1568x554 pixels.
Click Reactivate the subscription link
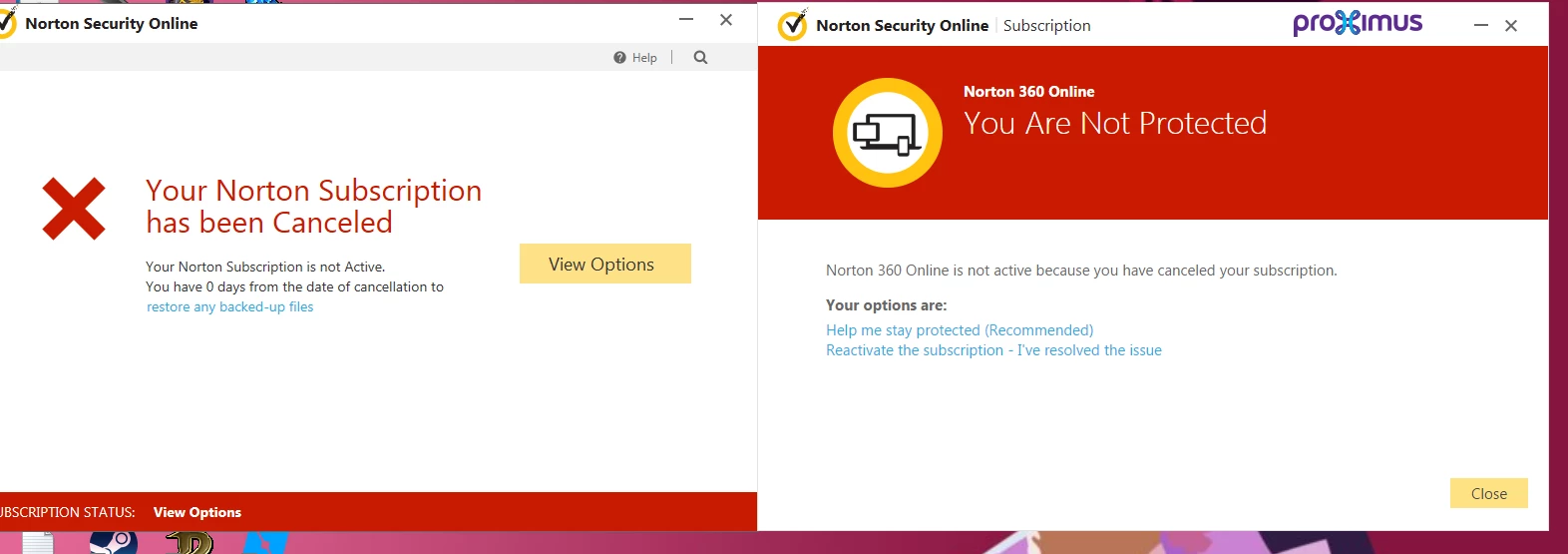(993, 350)
